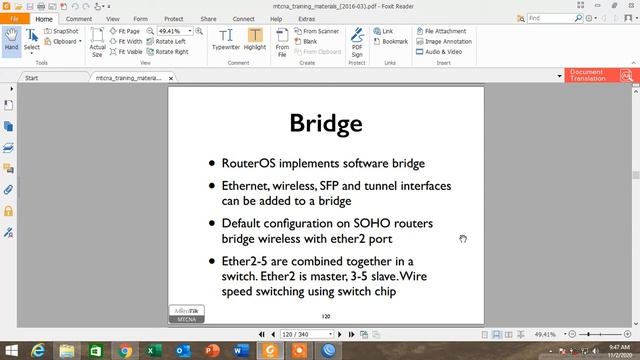
Task: Open the attachments paperclip panel
Action: [8, 190]
